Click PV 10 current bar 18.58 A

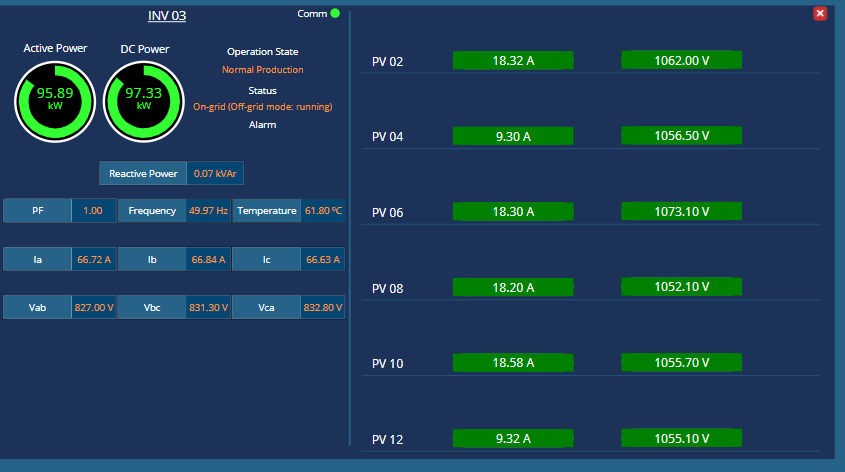pos(513,363)
